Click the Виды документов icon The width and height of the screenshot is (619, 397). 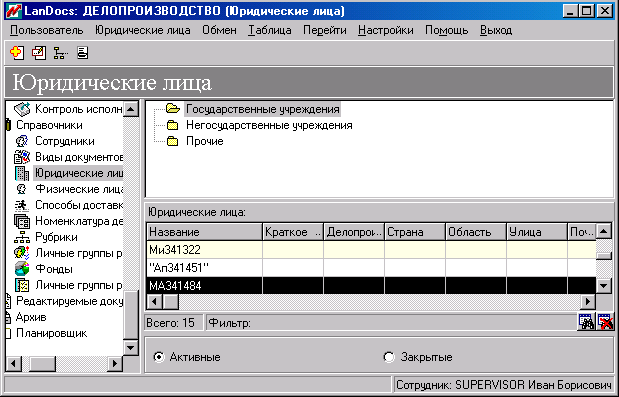point(22,157)
